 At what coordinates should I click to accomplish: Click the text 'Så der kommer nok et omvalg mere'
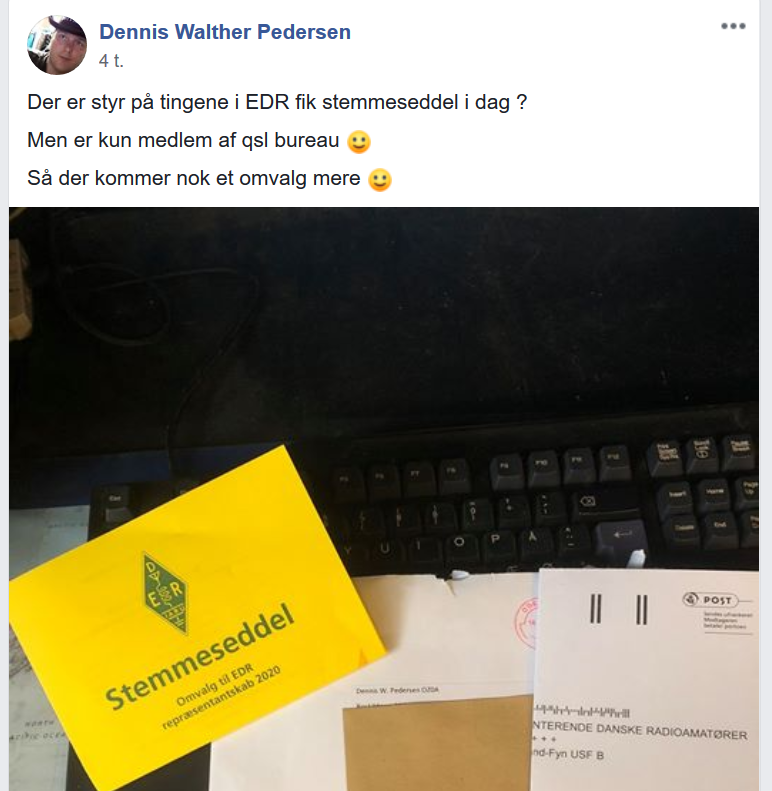pyautogui.click(x=194, y=178)
